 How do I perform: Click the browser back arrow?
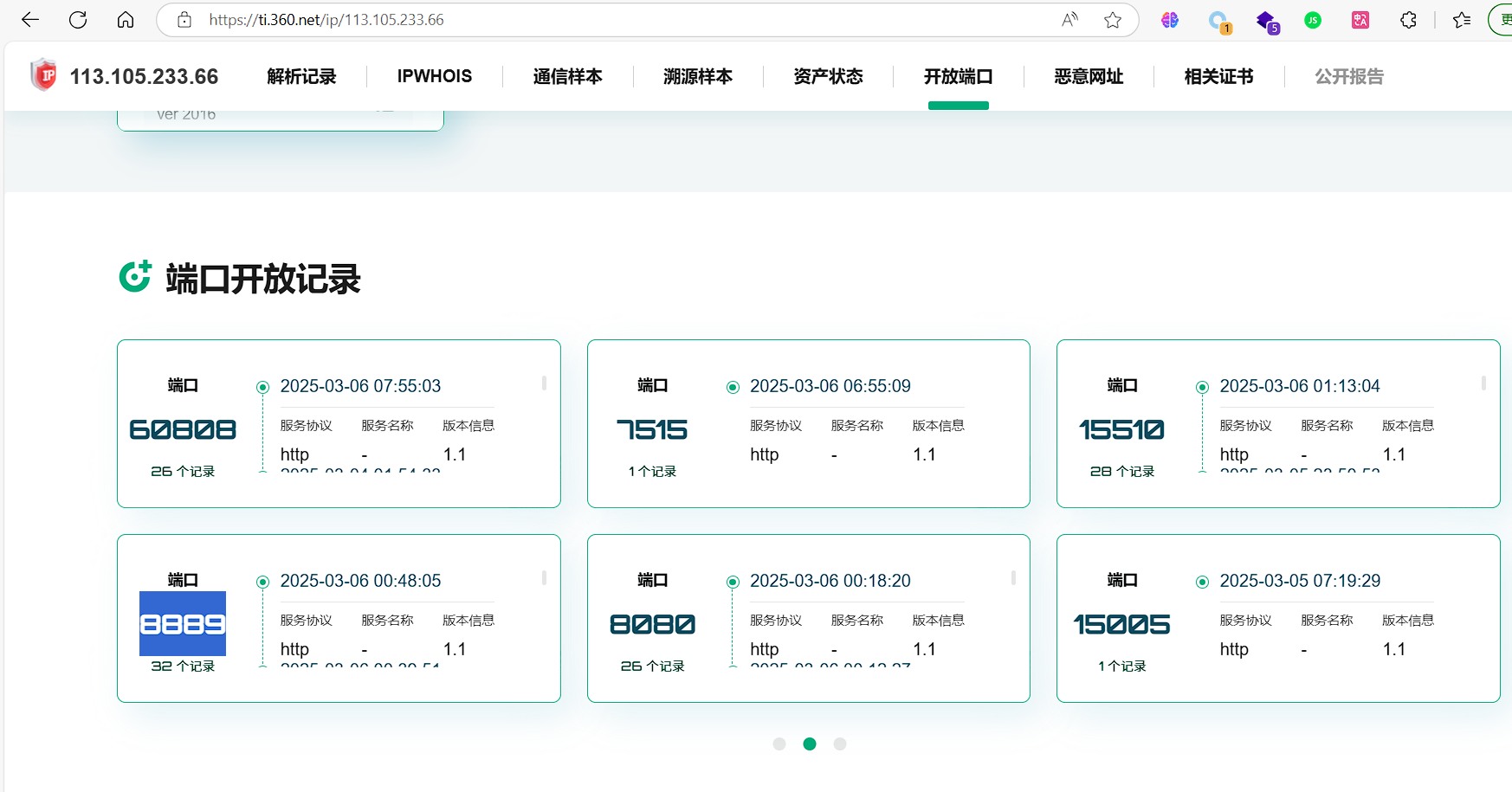(x=30, y=20)
